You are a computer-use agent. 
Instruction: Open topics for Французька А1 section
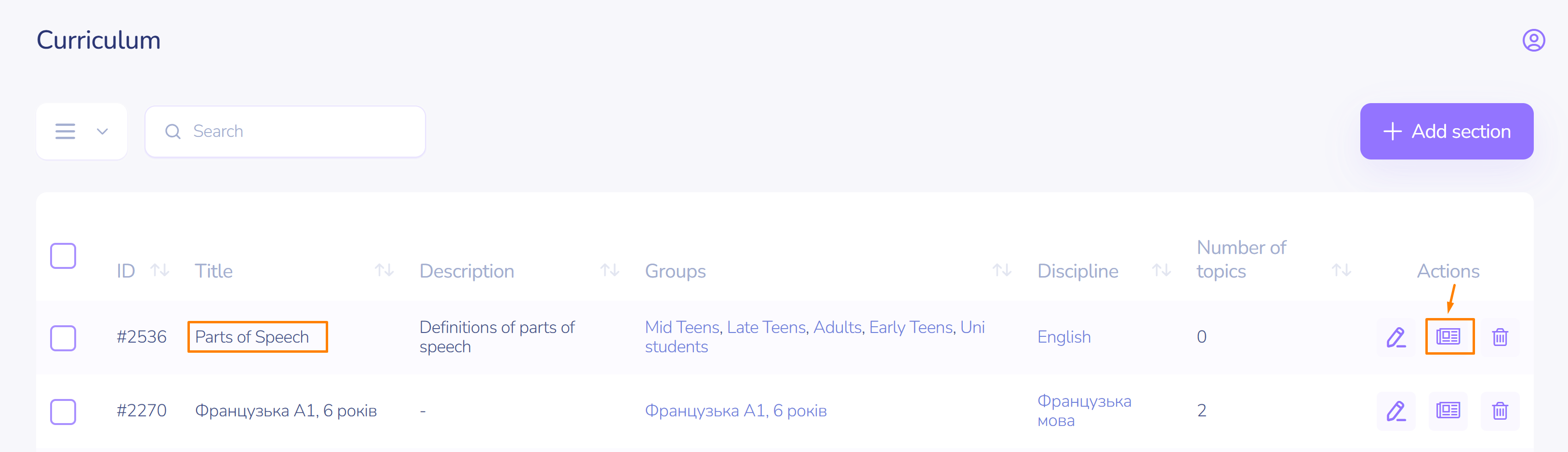[x=1448, y=411]
